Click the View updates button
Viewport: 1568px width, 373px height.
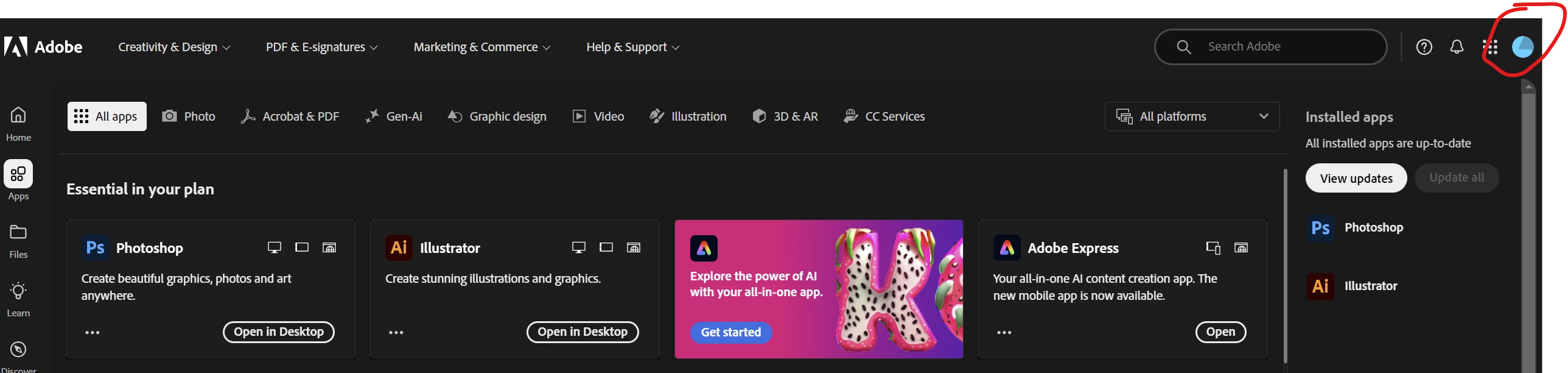1356,179
